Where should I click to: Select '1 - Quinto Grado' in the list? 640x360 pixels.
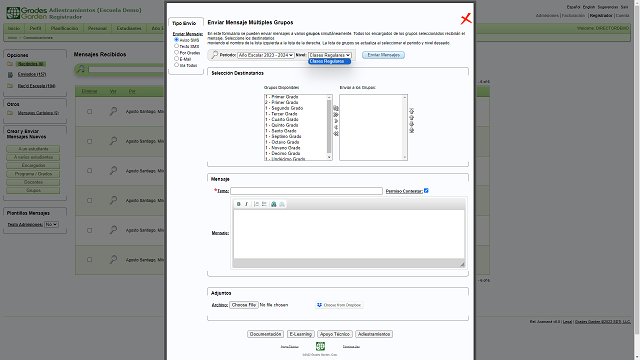point(282,125)
